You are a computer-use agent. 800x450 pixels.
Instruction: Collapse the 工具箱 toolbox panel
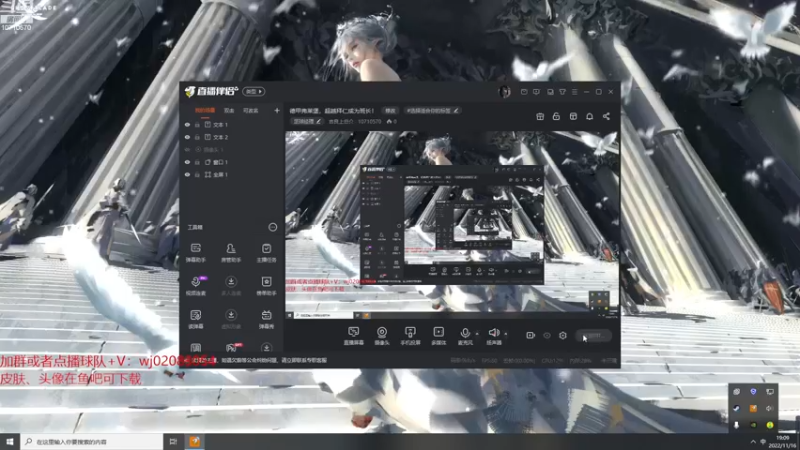click(273, 227)
